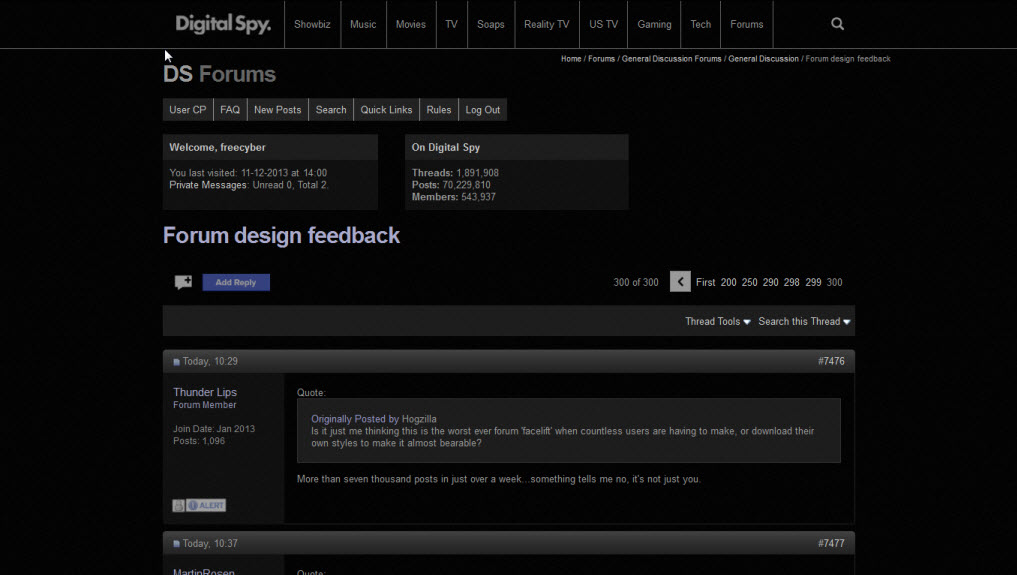Click the Digital Spy logo
This screenshot has width=1017, height=575.
point(223,24)
